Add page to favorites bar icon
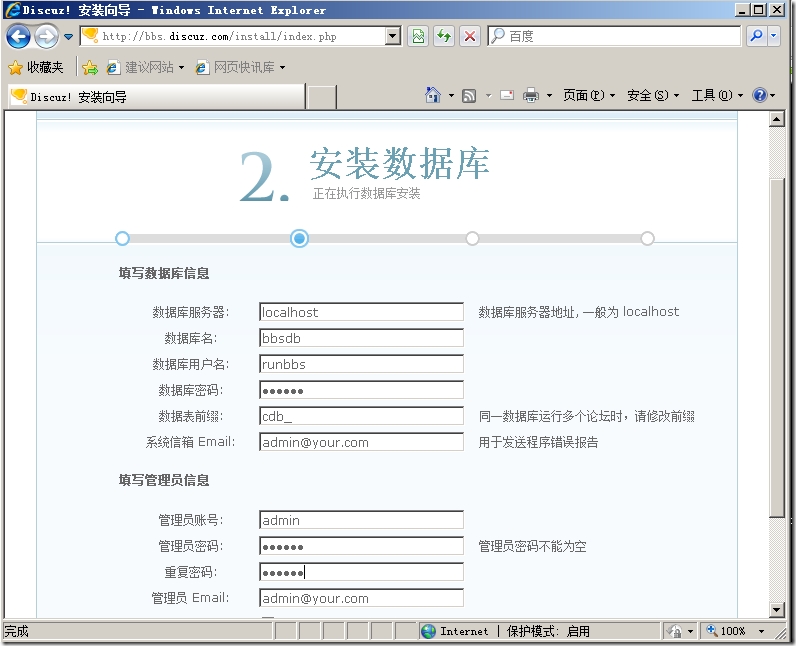Screen dimensions: 796x646 90,67
